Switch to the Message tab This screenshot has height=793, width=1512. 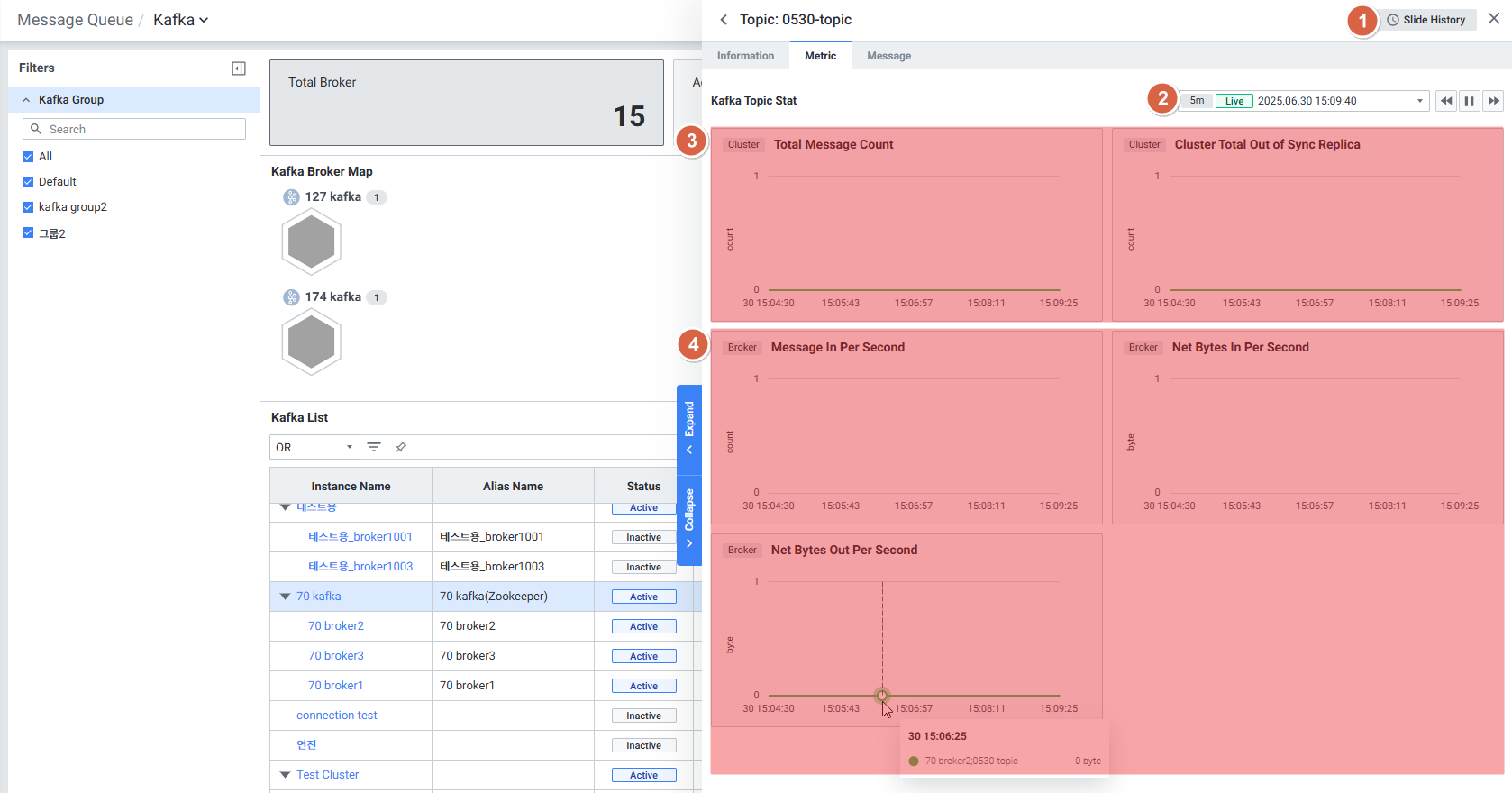point(888,56)
